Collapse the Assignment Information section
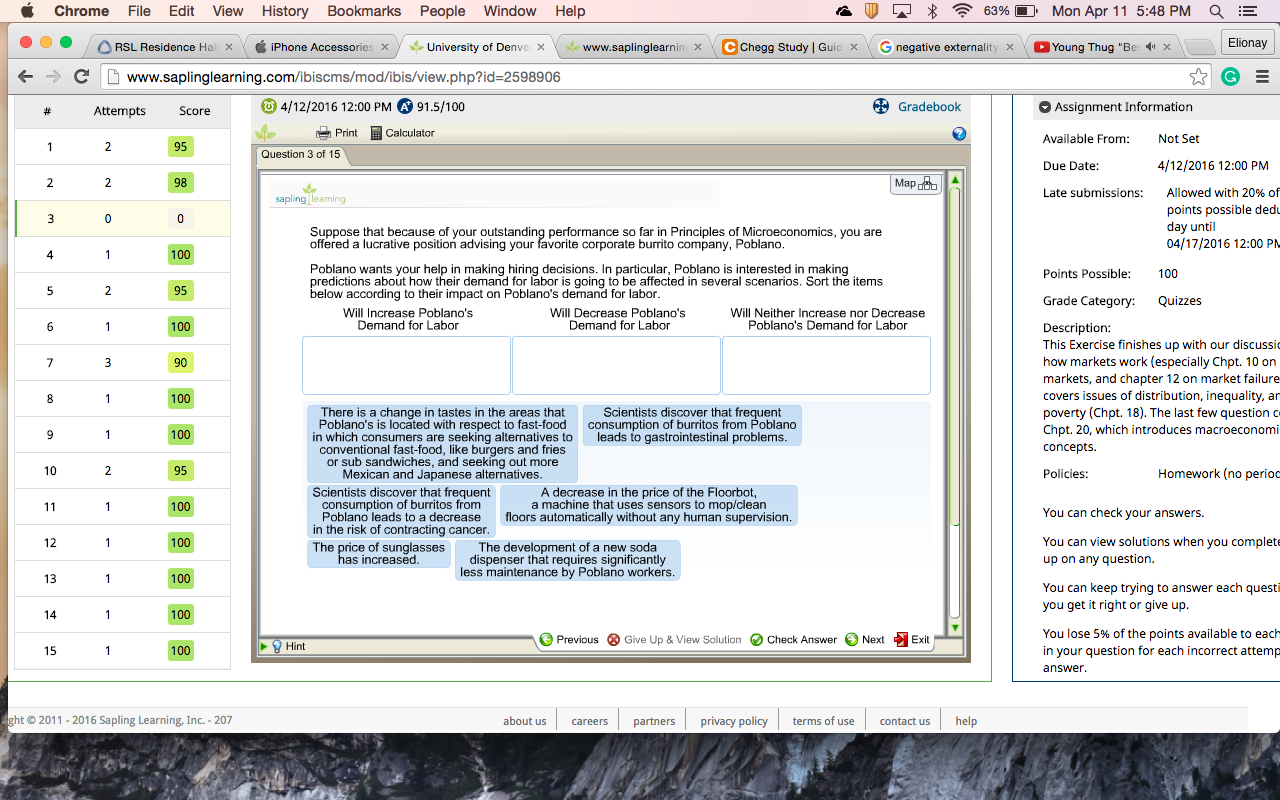Viewport: 1280px width, 800px height. (x=1045, y=107)
